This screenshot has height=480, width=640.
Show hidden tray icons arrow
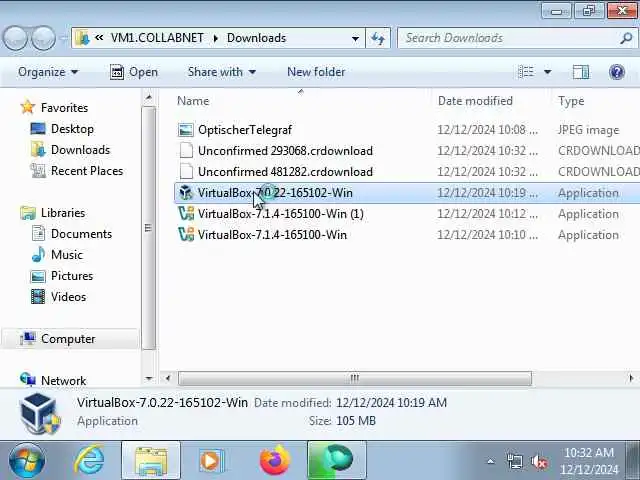pyautogui.click(x=491, y=462)
